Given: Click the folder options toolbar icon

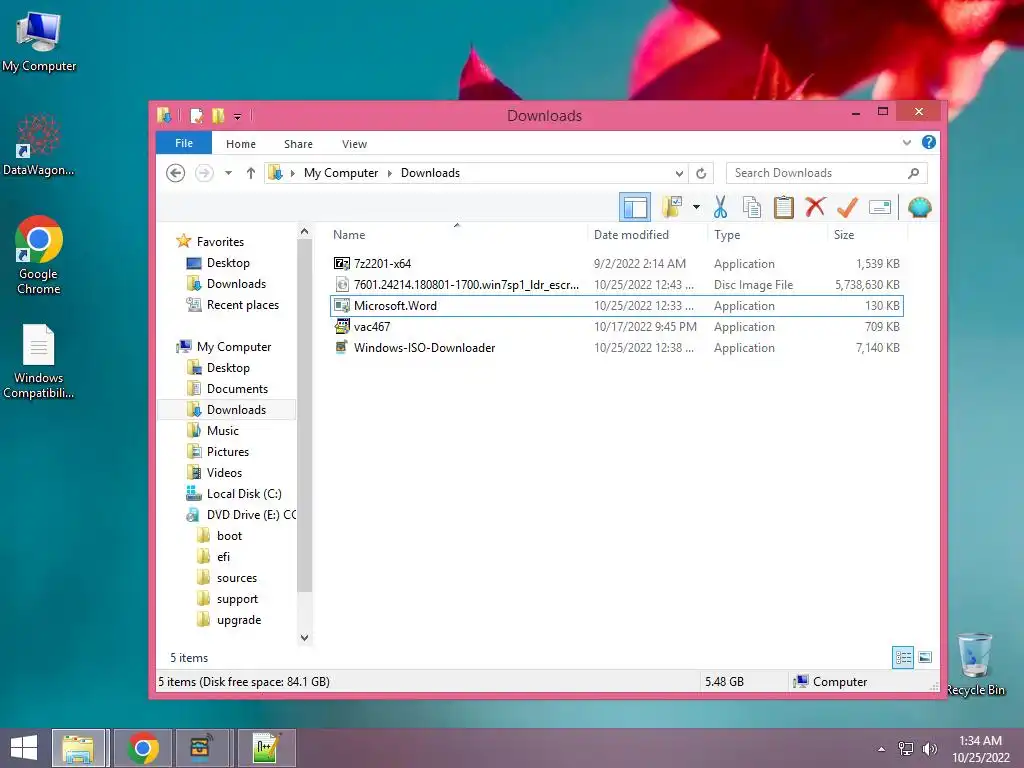Looking at the screenshot, I should 672,207.
